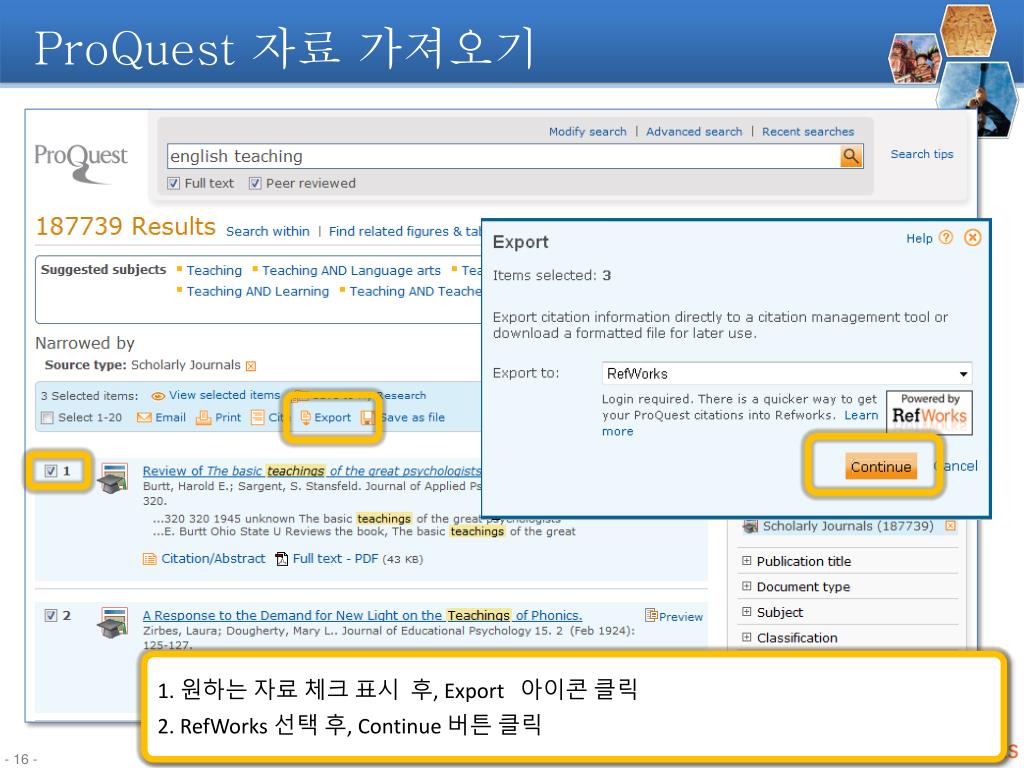Select suggested subject Teaching

coord(214,270)
